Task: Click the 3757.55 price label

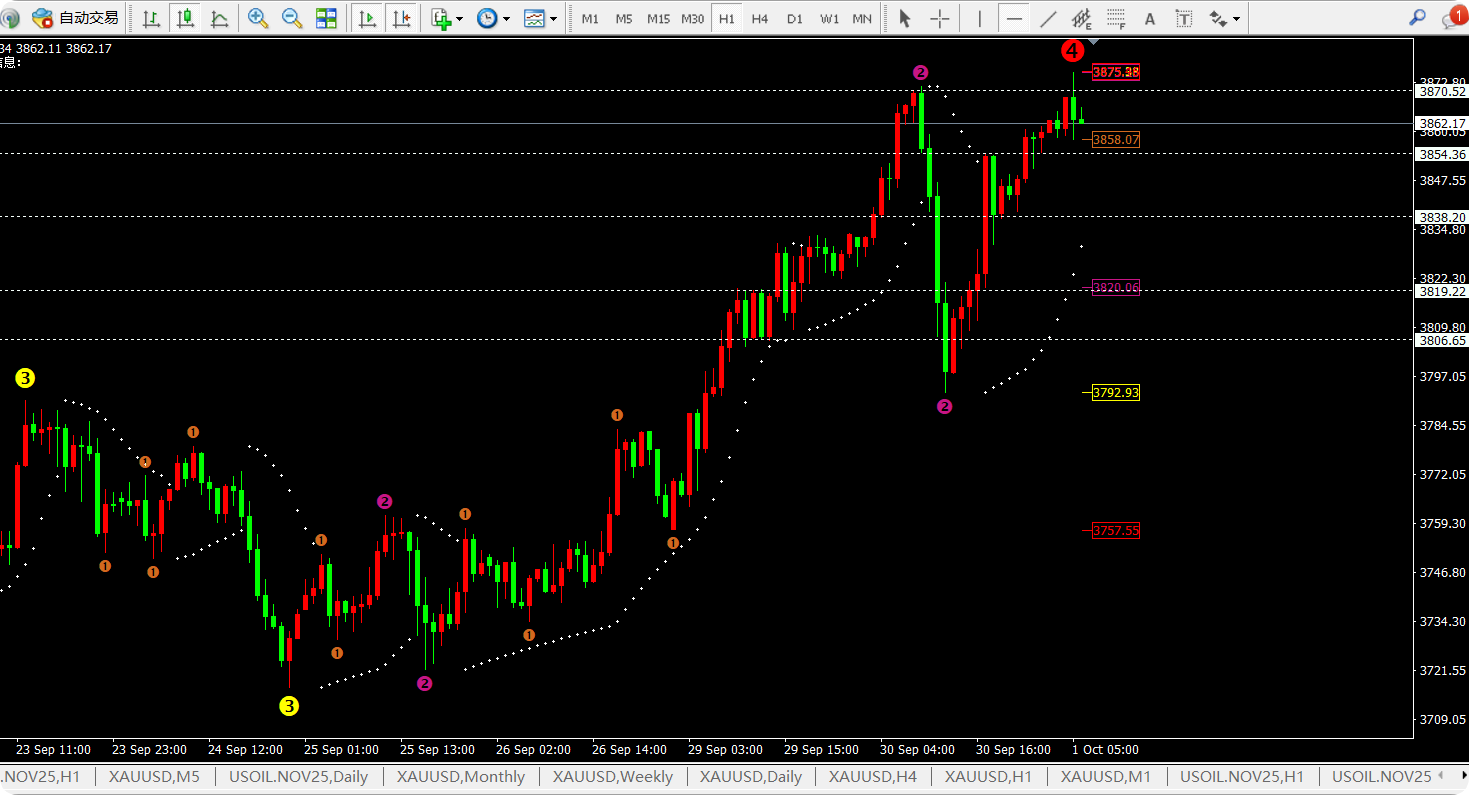Action: pyautogui.click(x=1116, y=531)
